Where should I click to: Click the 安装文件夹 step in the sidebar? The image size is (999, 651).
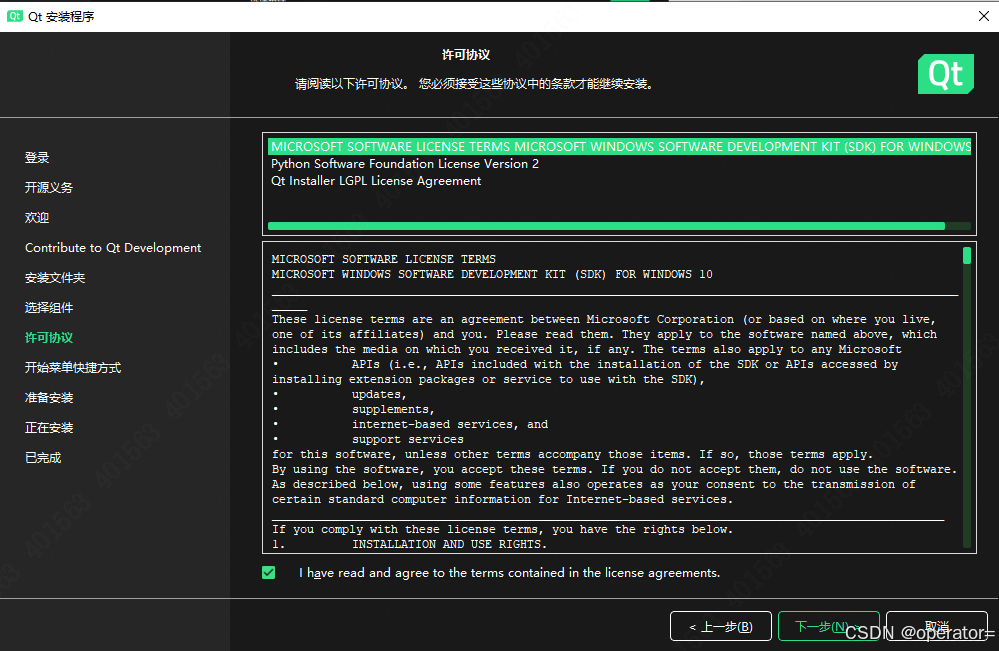click(x=55, y=278)
